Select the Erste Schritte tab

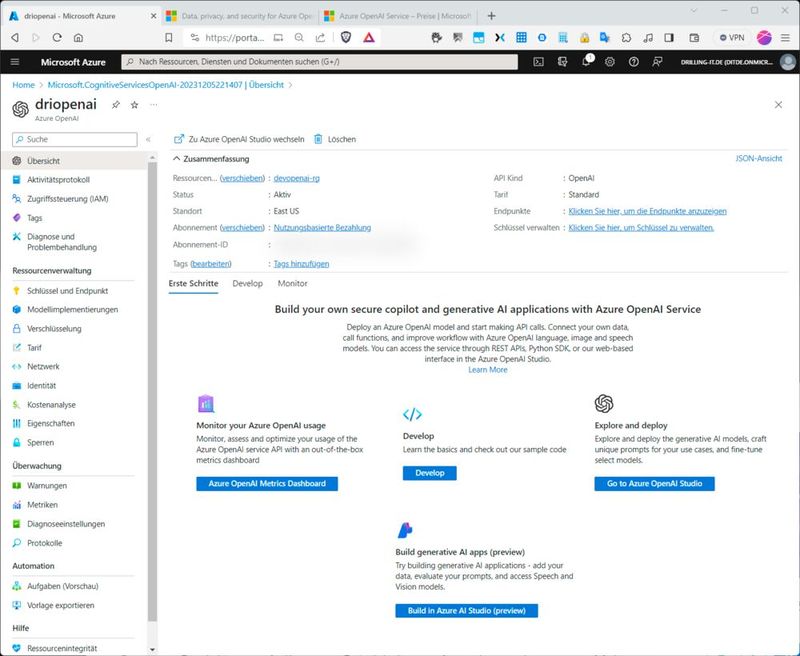coord(193,283)
